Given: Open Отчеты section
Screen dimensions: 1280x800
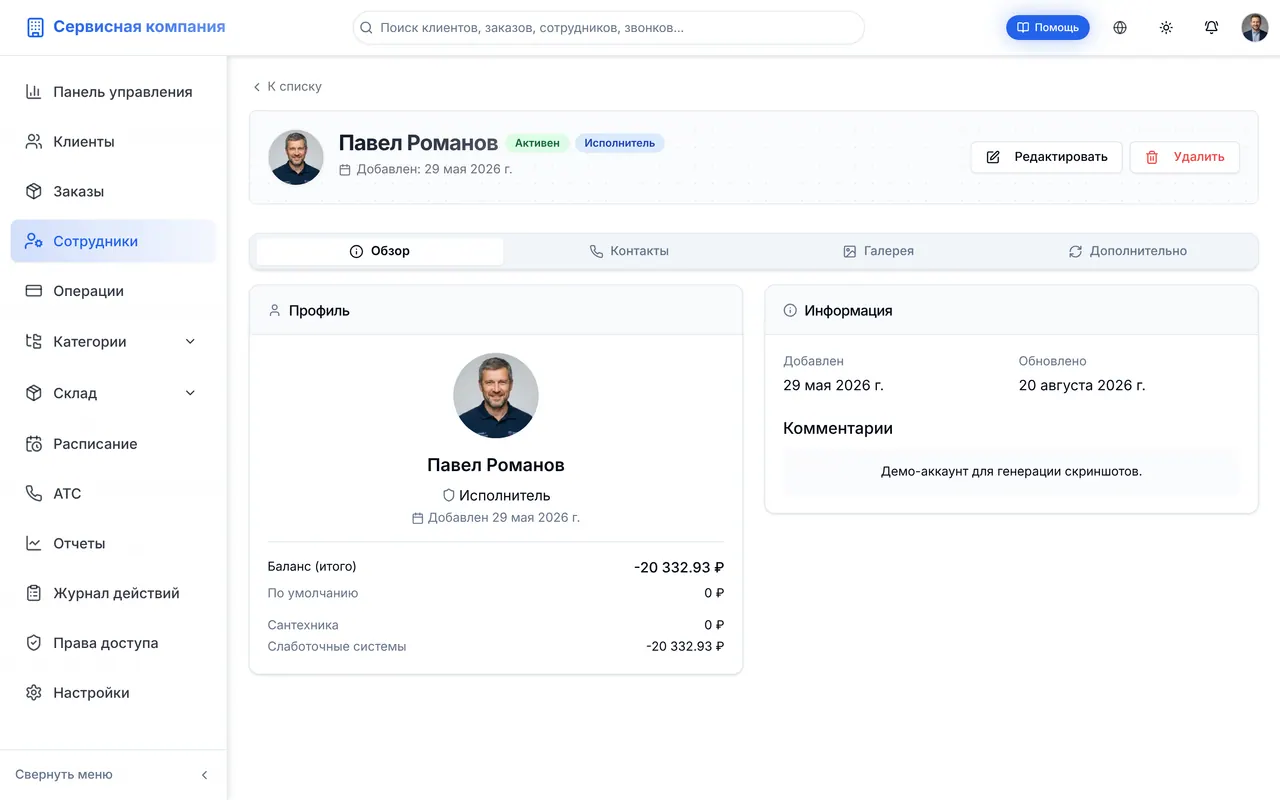Looking at the screenshot, I should [113, 544].
